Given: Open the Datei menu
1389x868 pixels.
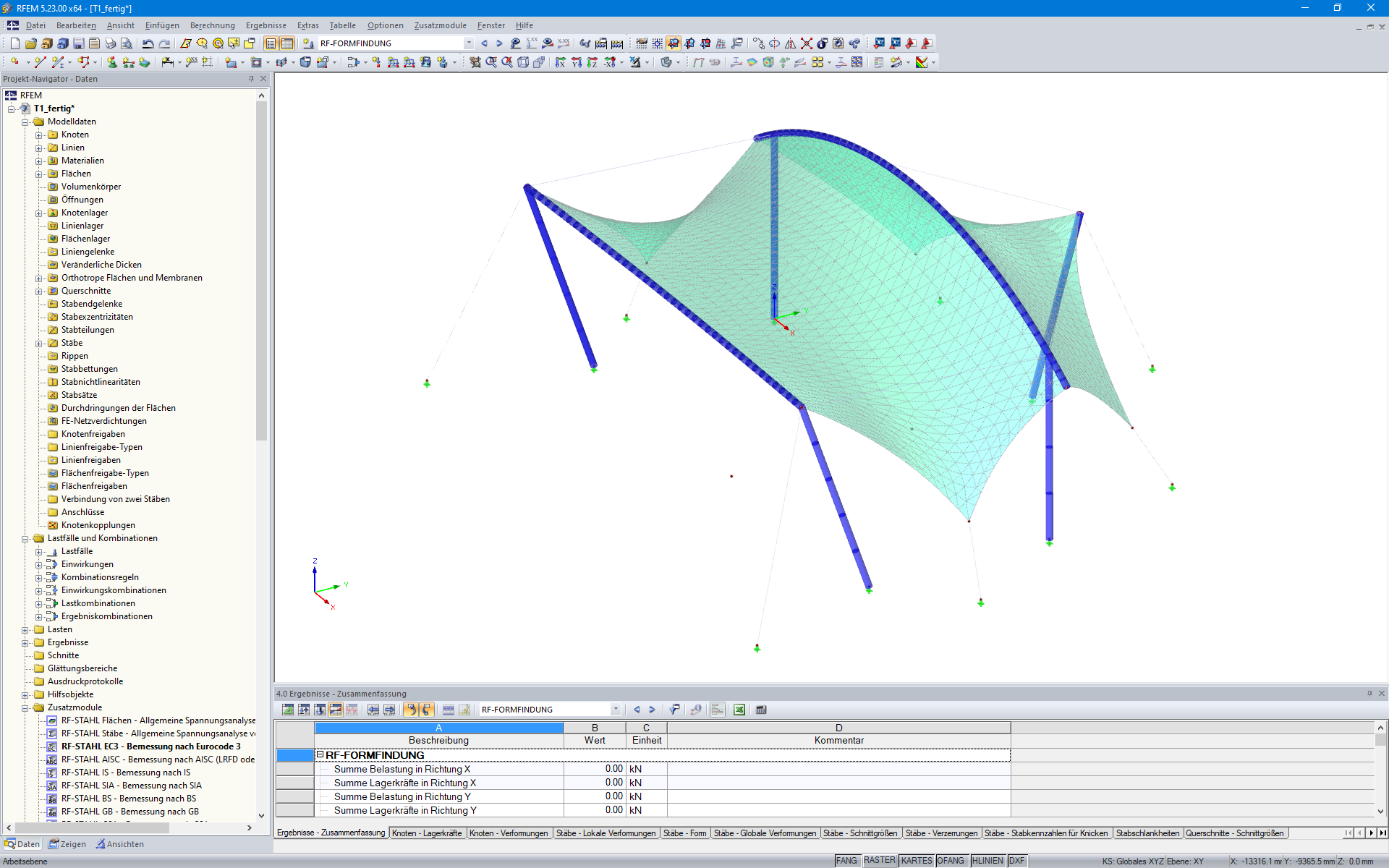Looking at the screenshot, I should pyautogui.click(x=35, y=25).
